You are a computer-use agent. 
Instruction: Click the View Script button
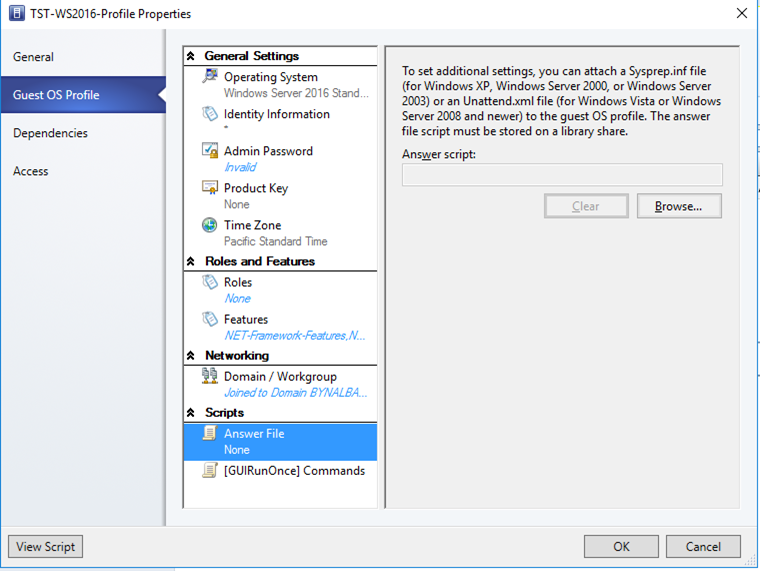click(46, 546)
